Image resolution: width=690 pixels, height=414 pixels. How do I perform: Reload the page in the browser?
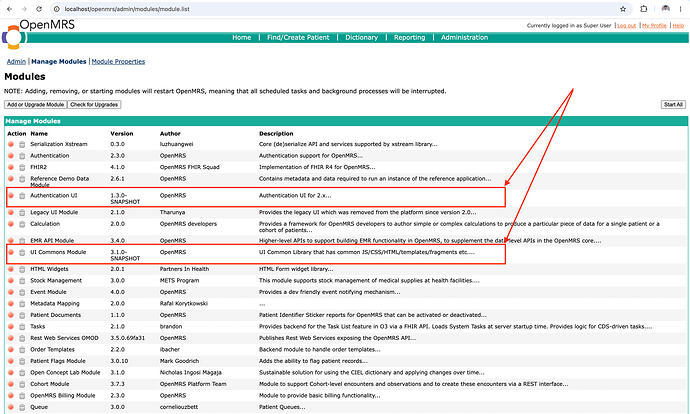coord(39,9)
